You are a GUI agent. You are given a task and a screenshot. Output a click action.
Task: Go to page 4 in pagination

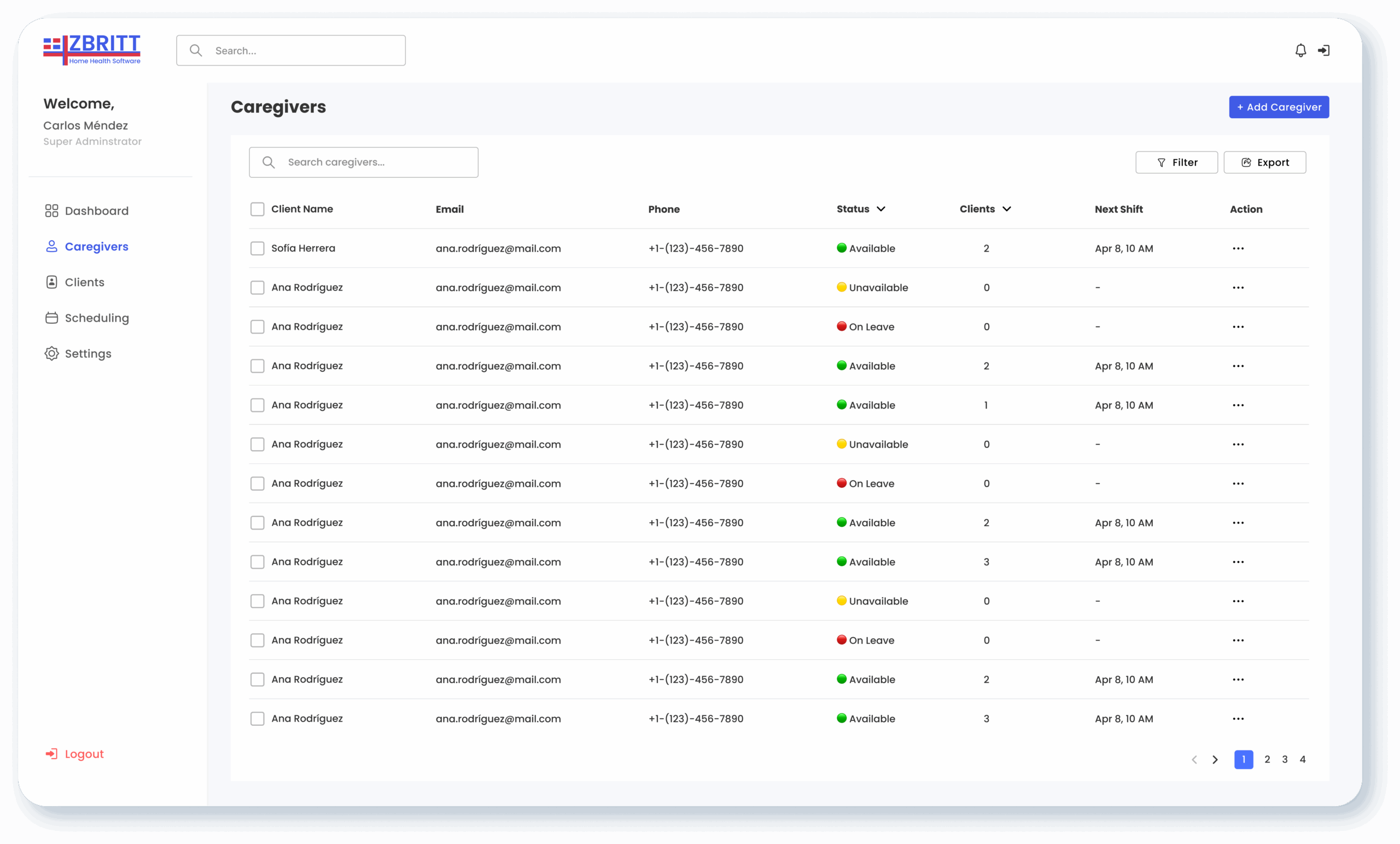pyautogui.click(x=1303, y=760)
